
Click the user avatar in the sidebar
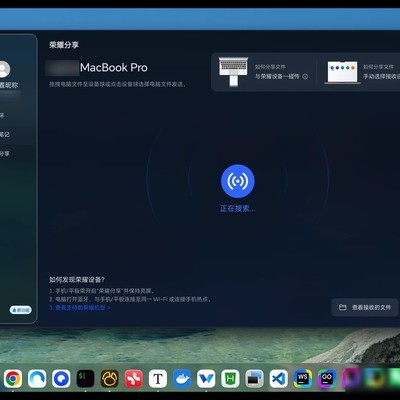click(4, 69)
